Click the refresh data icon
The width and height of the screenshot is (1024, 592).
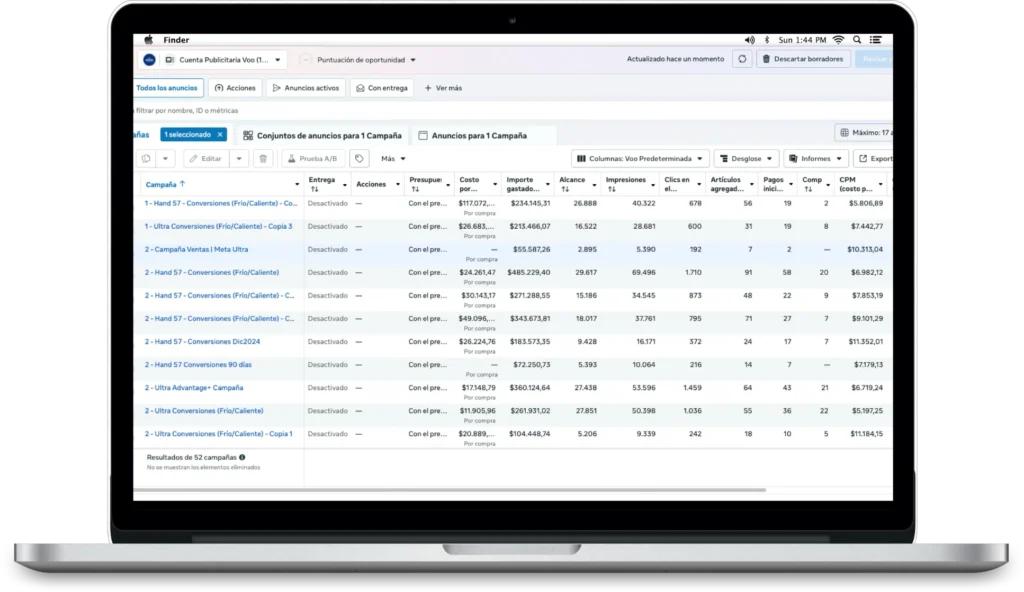coord(741,59)
